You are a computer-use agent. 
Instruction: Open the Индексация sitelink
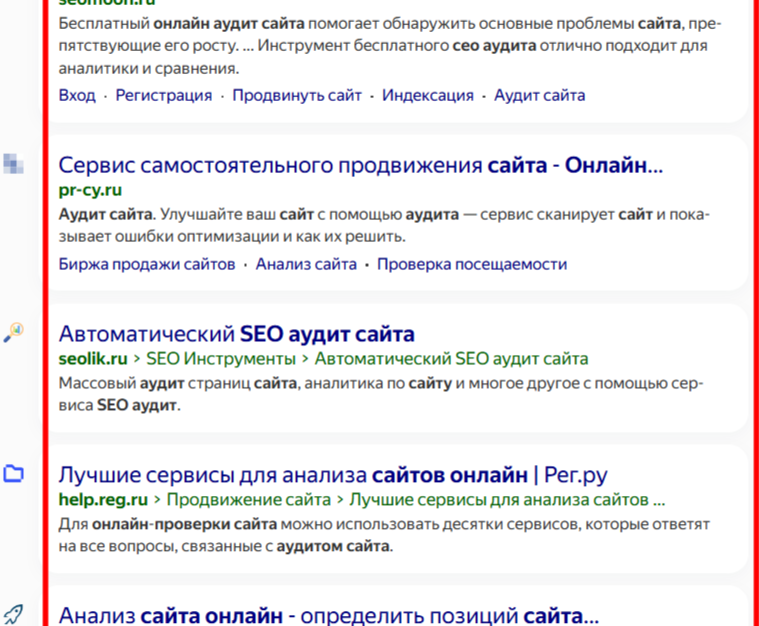tap(427, 95)
